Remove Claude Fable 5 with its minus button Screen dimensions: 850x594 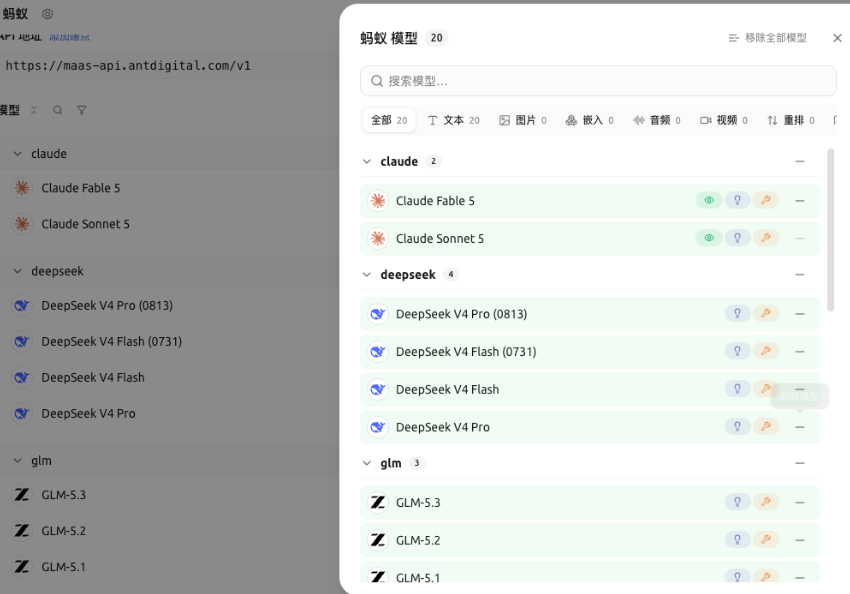800,201
